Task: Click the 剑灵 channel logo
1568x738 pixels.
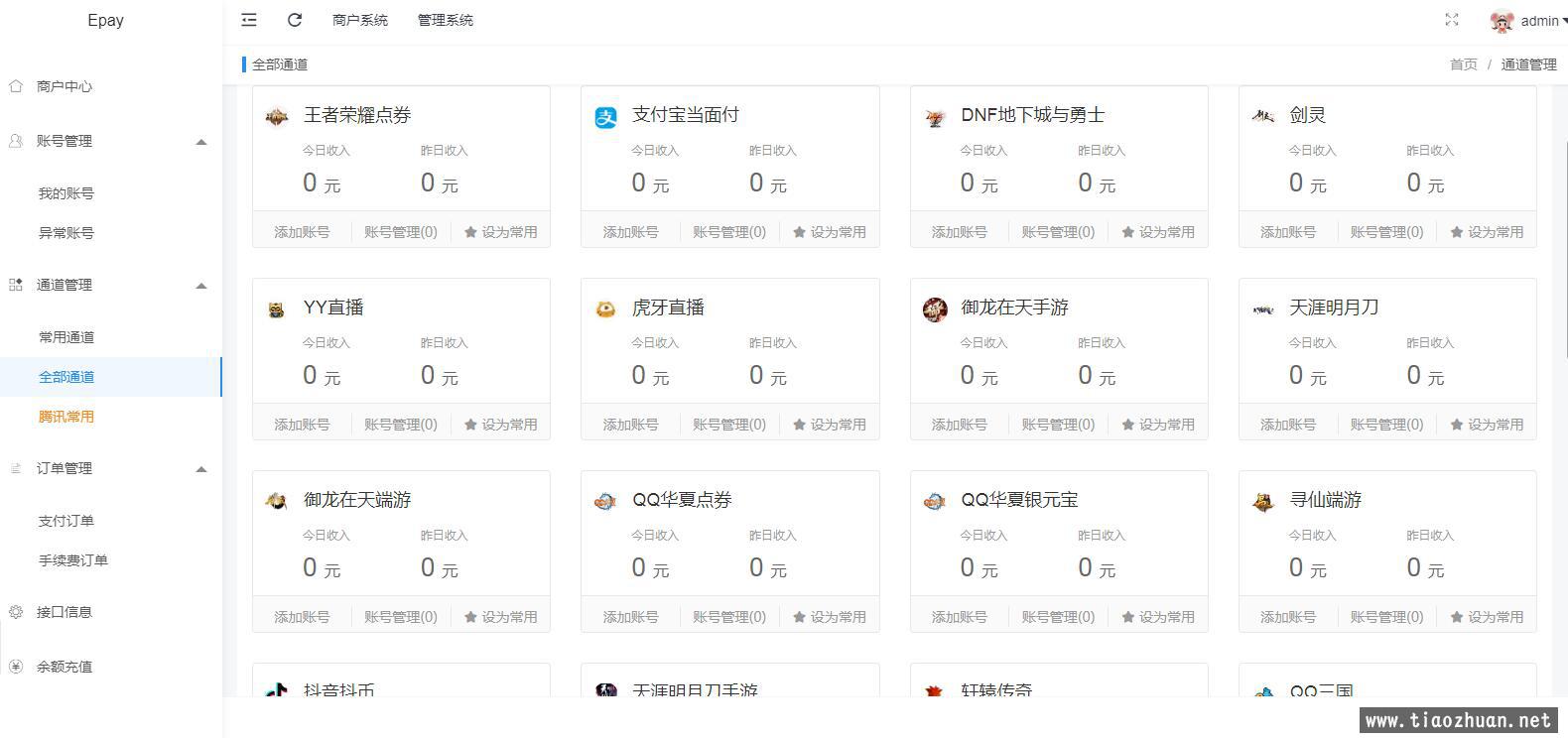Action: [x=1263, y=117]
